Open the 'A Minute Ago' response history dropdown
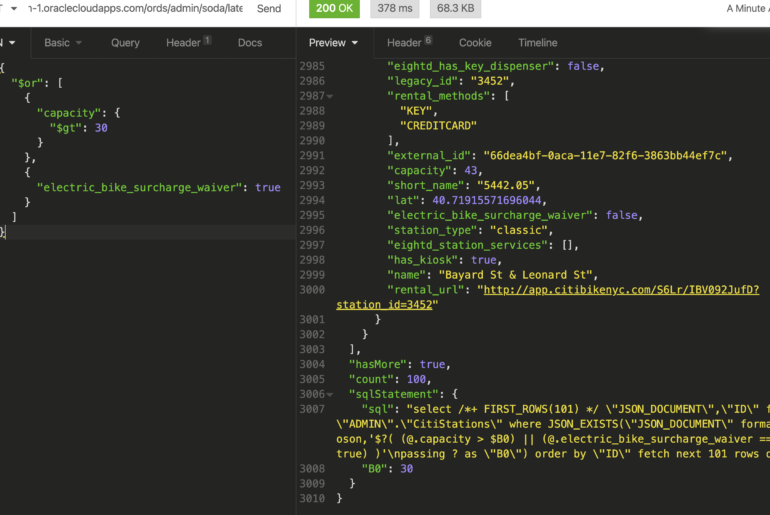This screenshot has width=770, height=515. point(746,9)
